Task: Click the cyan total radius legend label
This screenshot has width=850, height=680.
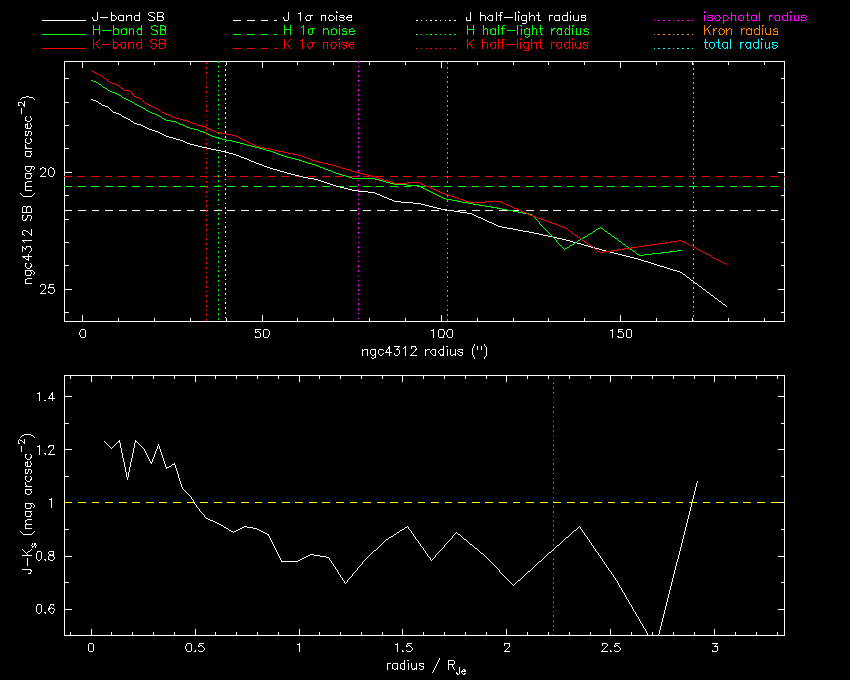Action: click(740, 45)
